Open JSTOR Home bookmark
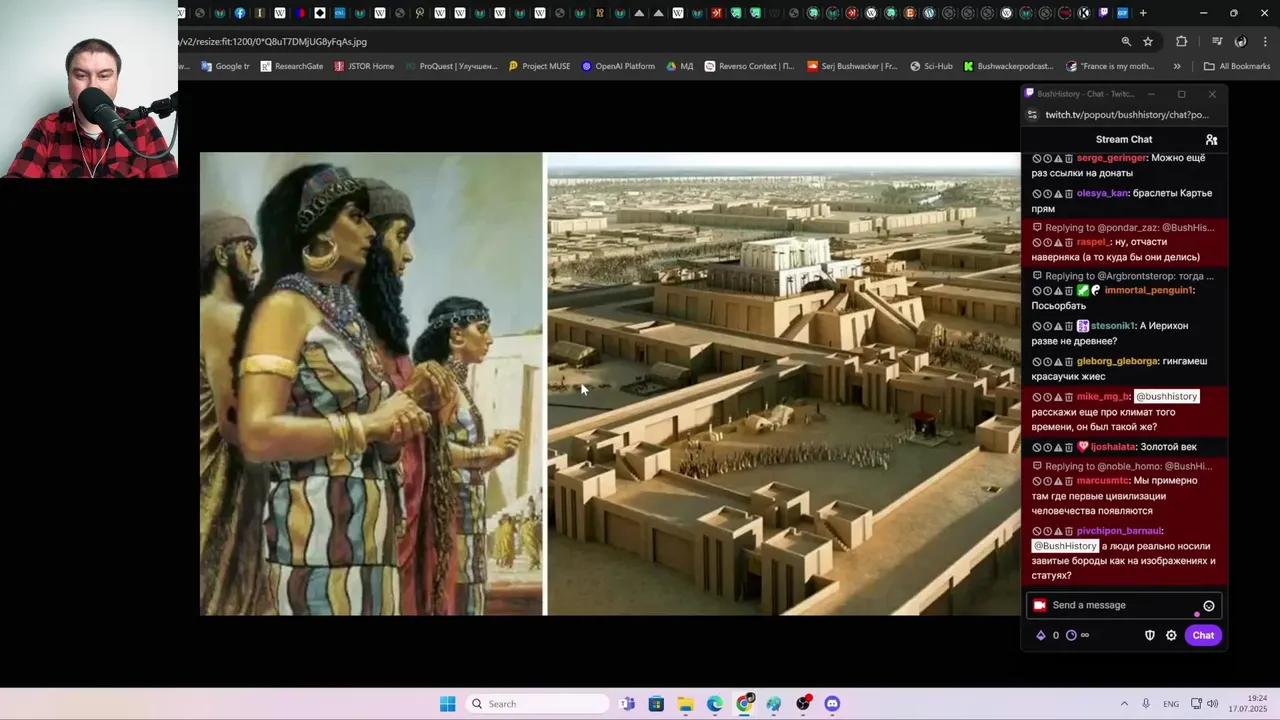The height and width of the screenshot is (720, 1280). tap(364, 67)
